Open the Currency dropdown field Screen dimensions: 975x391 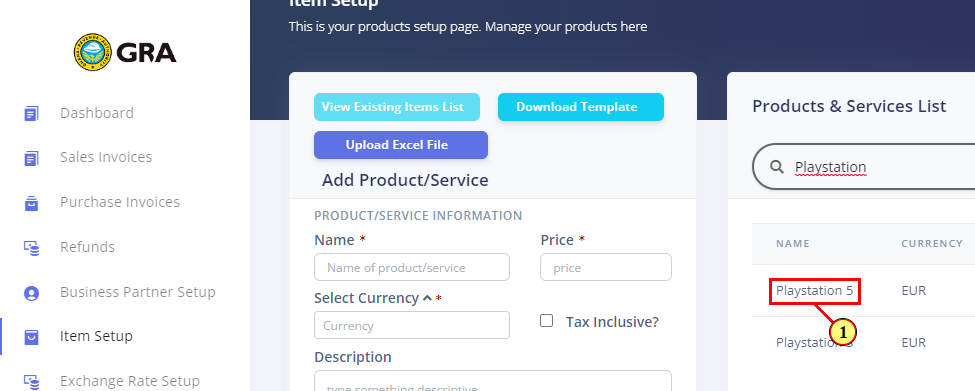[412, 325]
